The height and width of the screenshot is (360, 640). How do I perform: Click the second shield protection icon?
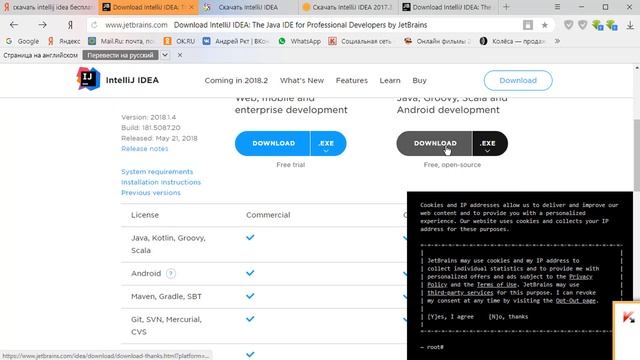582,25
